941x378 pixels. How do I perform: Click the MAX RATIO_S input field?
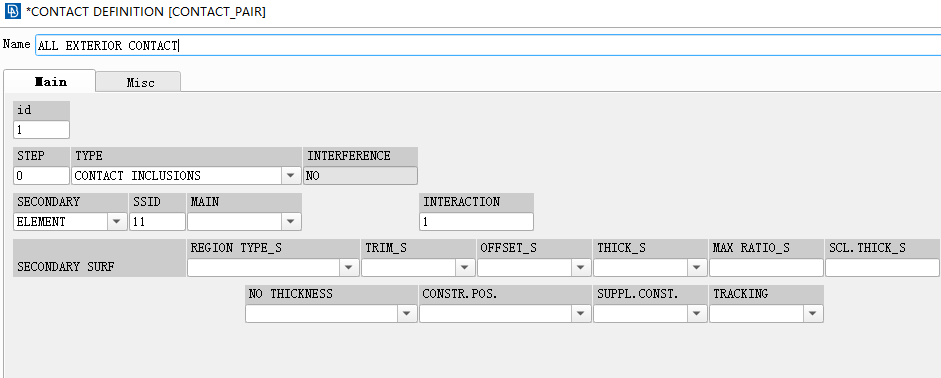[766, 268]
